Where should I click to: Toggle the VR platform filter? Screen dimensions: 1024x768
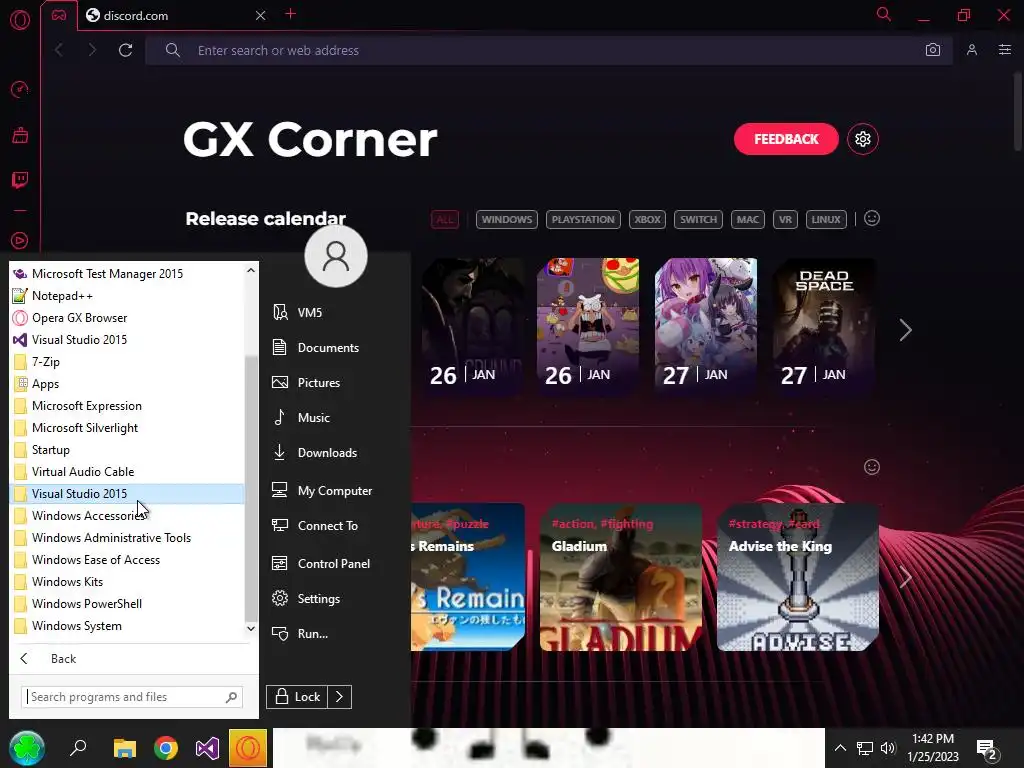(785, 219)
